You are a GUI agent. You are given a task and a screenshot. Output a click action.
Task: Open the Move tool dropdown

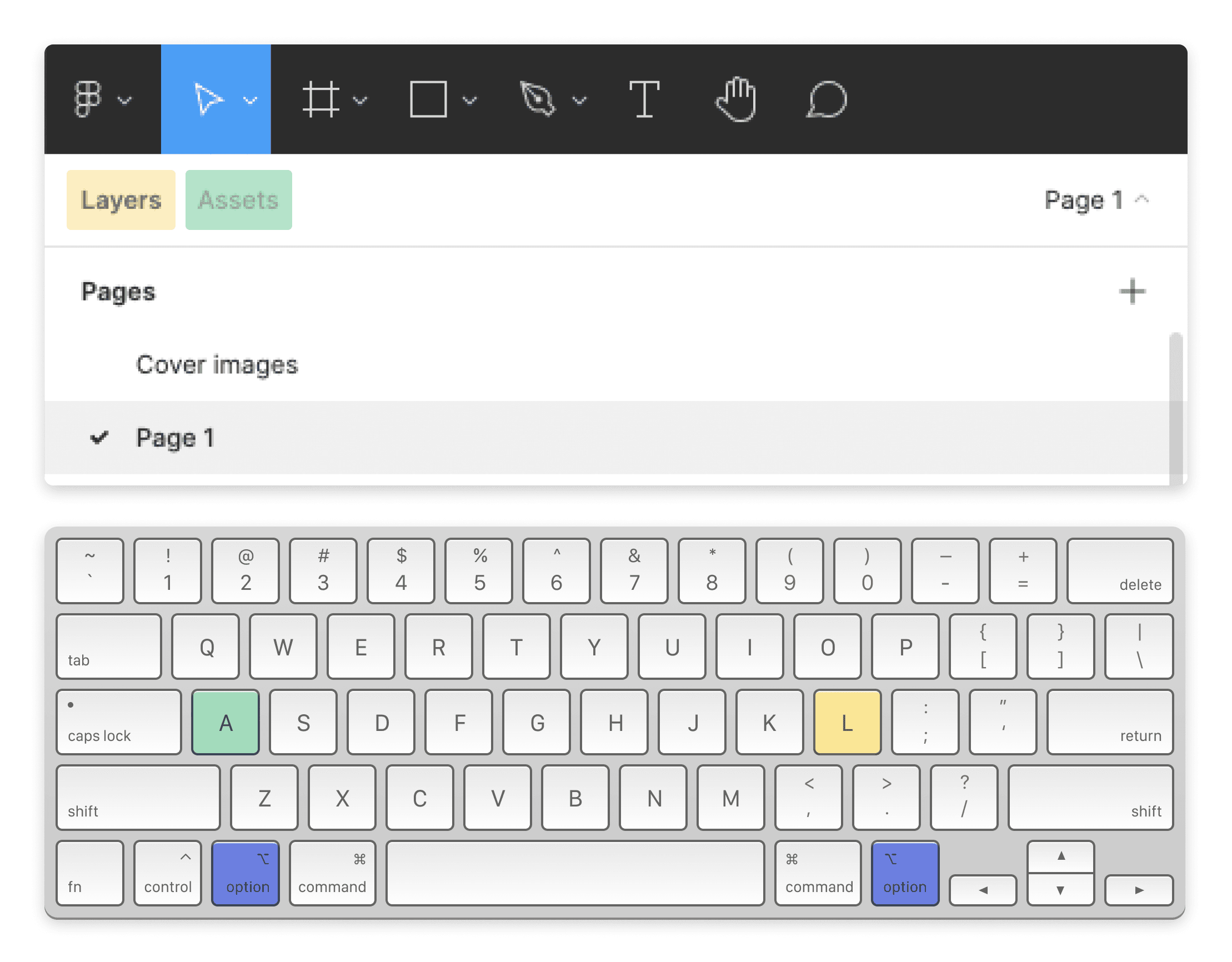(251, 101)
